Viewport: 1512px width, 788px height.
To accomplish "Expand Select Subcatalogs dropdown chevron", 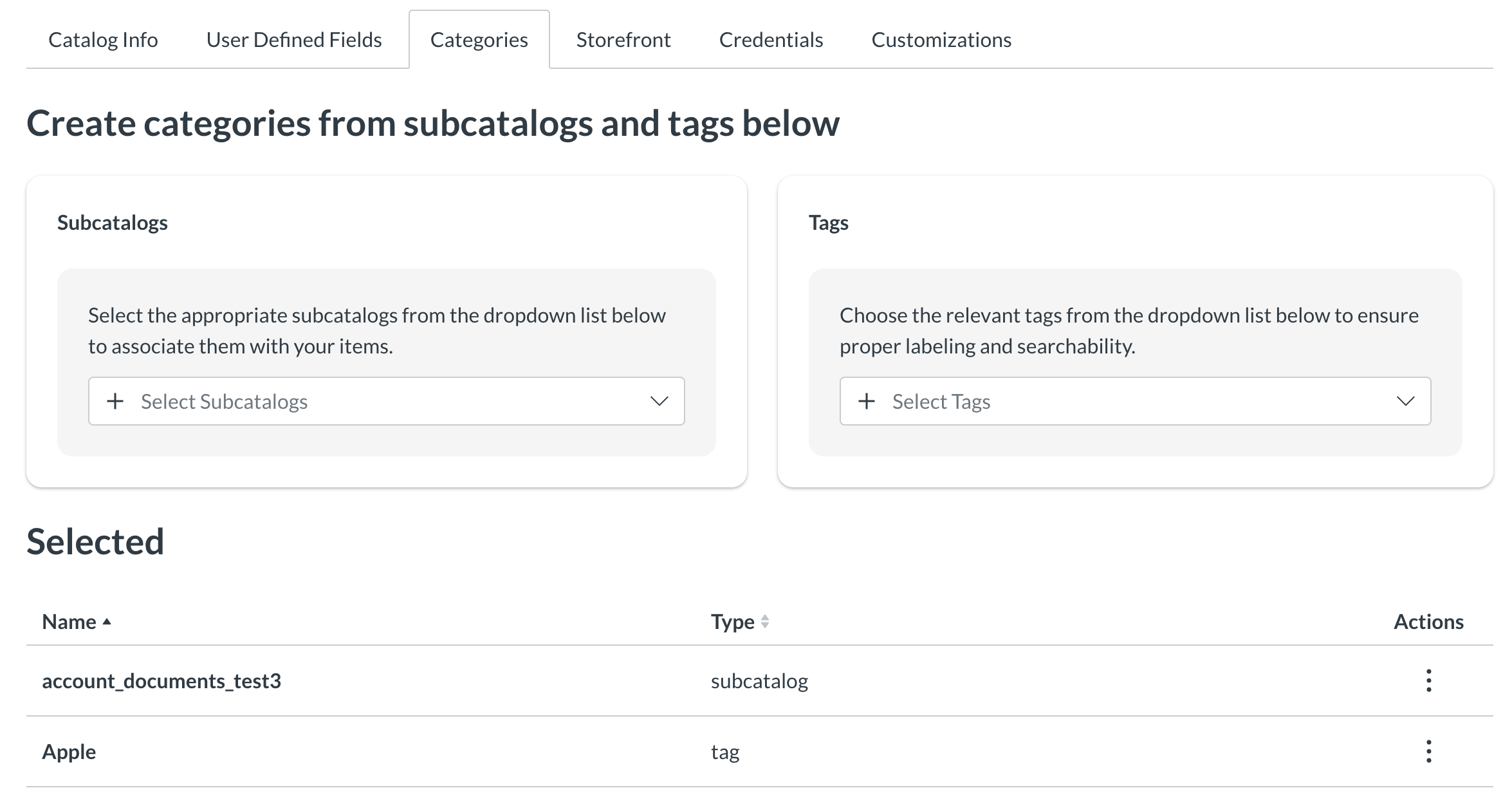I will pyautogui.click(x=659, y=401).
